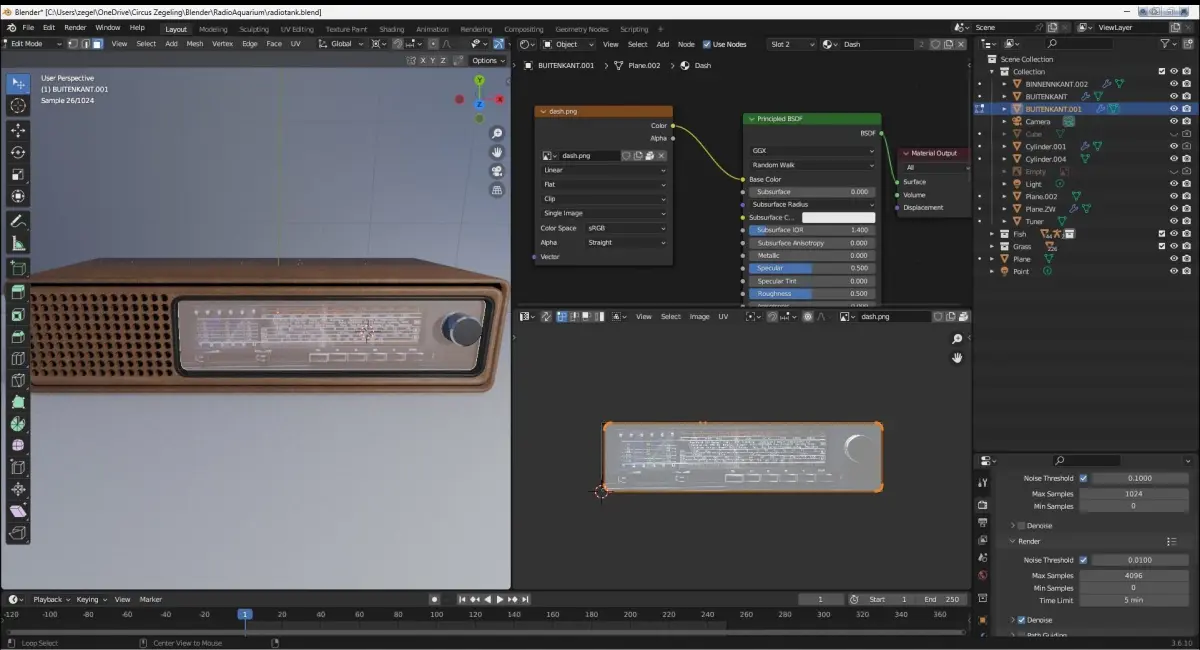The width and height of the screenshot is (1200, 650).
Task: Play the animation in timeline
Action: (499, 599)
